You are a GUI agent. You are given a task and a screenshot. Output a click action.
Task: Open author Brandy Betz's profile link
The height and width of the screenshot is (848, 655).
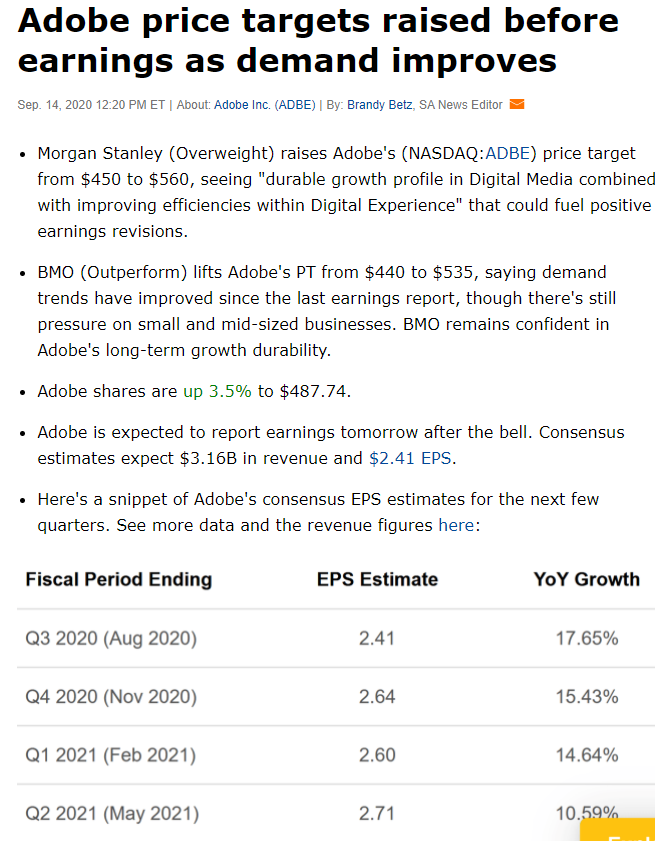(380, 105)
